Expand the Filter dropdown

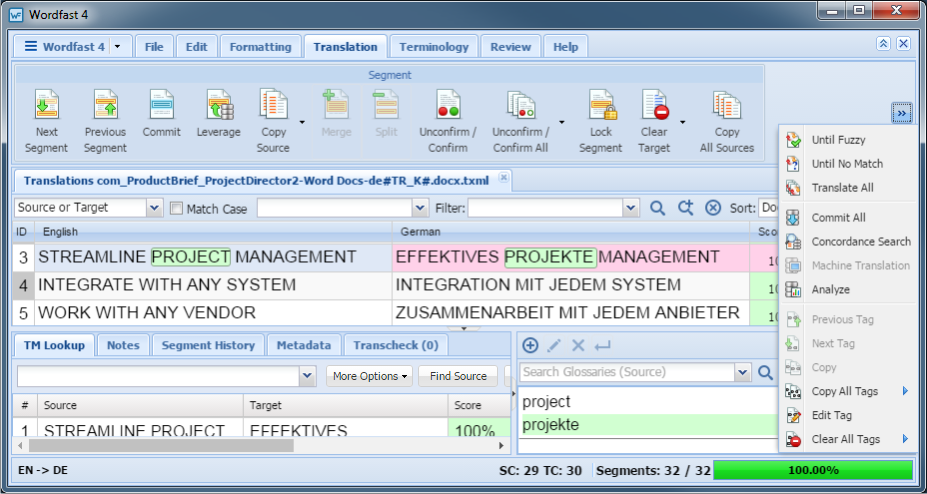tap(631, 208)
